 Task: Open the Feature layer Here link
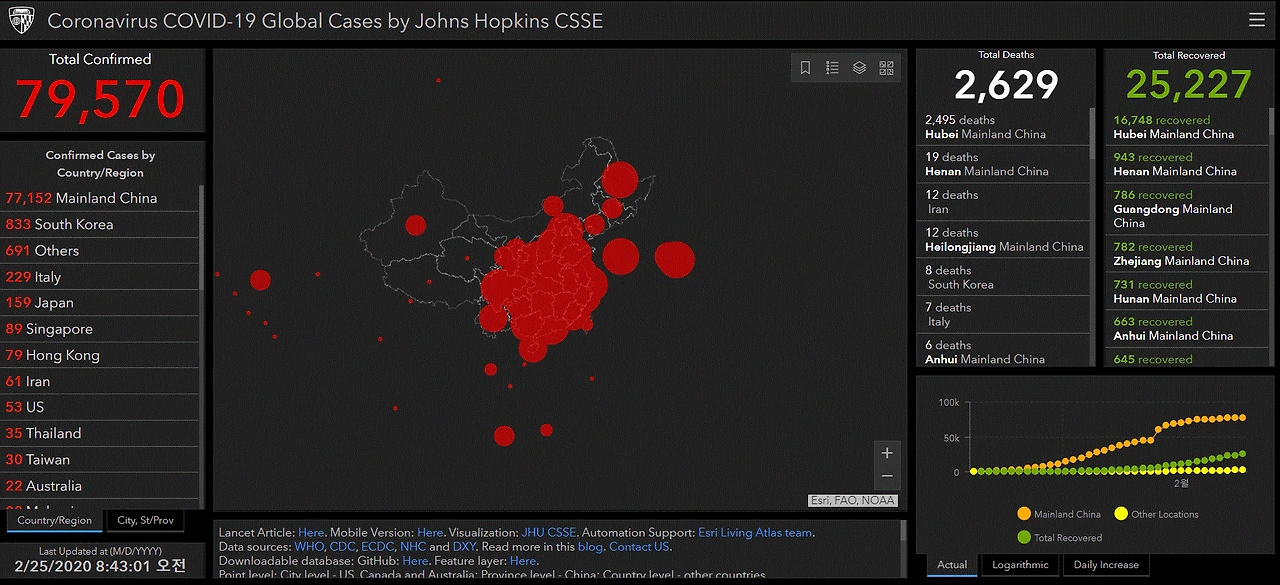(522, 561)
